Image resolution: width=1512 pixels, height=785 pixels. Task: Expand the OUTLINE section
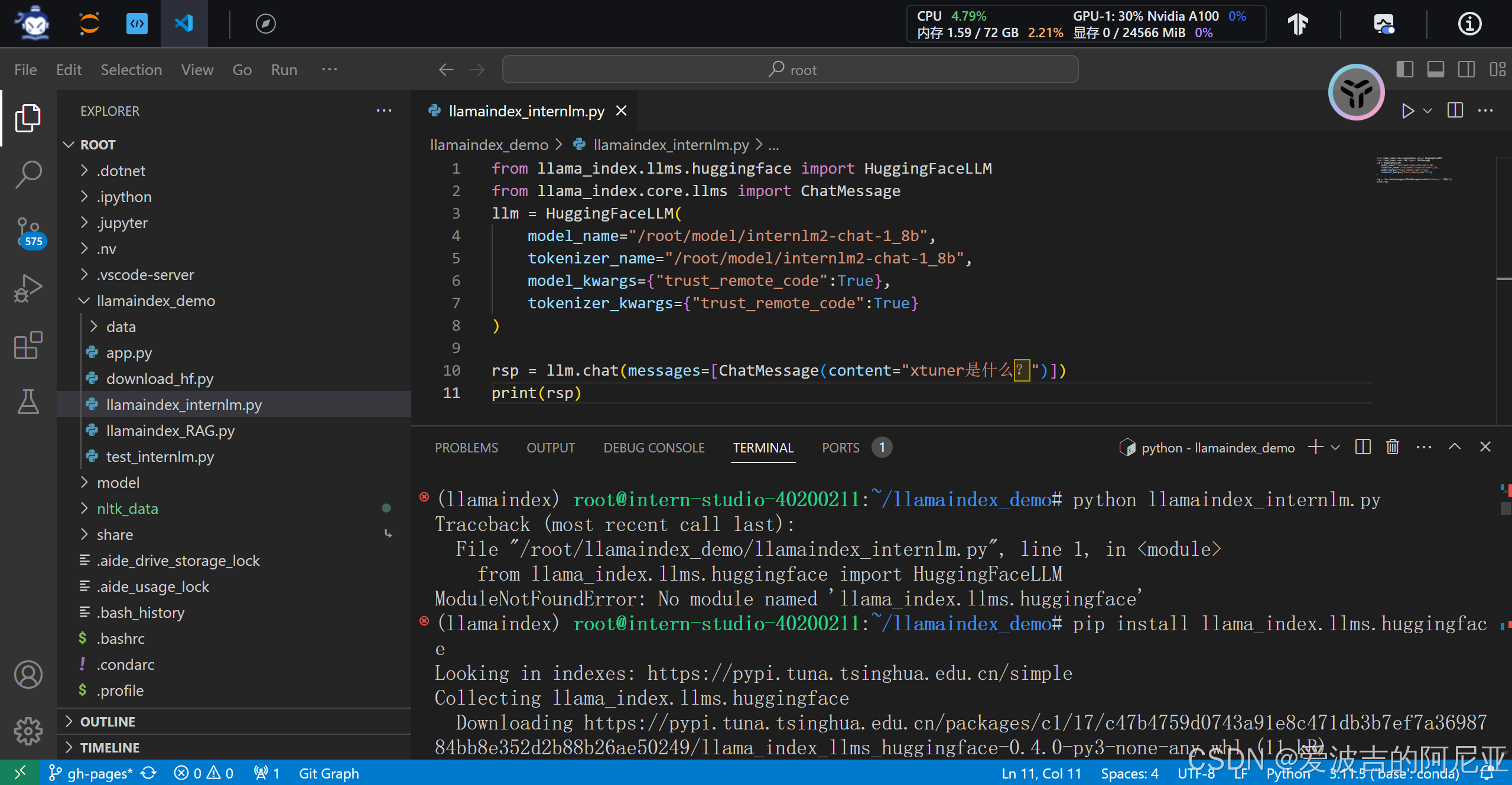[x=108, y=722]
